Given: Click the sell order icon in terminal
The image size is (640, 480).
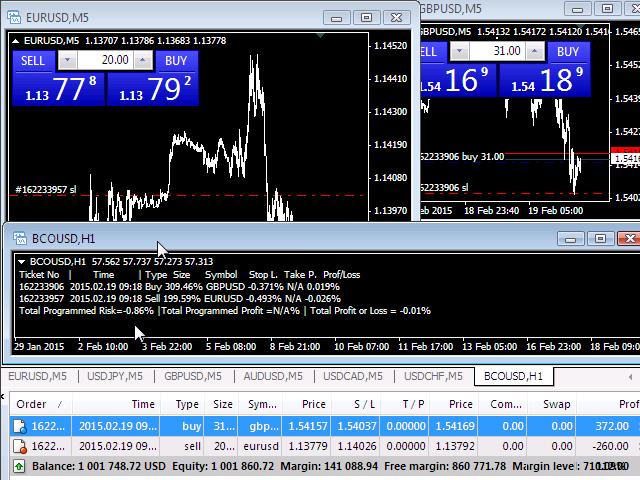Looking at the screenshot, I should [20, 446].
